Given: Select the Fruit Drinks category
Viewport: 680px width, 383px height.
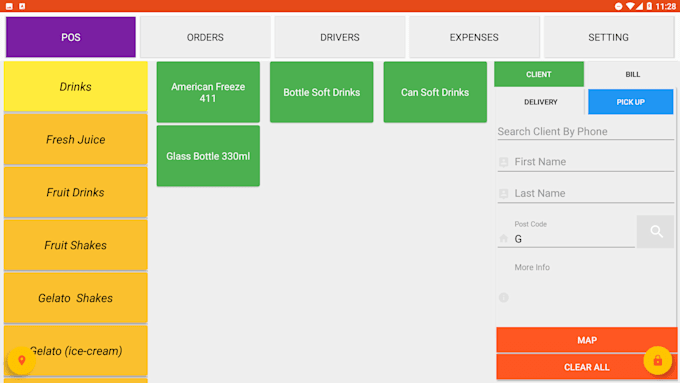Looking at the screenshot, I should click(x=75, y=192).
